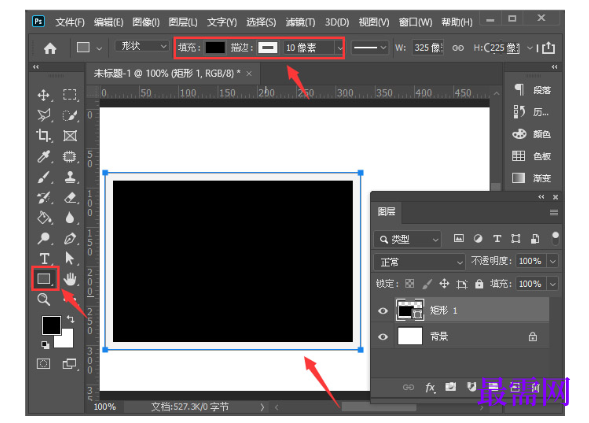The height and width of the screenshot is (423, 589).
Task: Select the Patch healing tool
Action: coord(69,156)
